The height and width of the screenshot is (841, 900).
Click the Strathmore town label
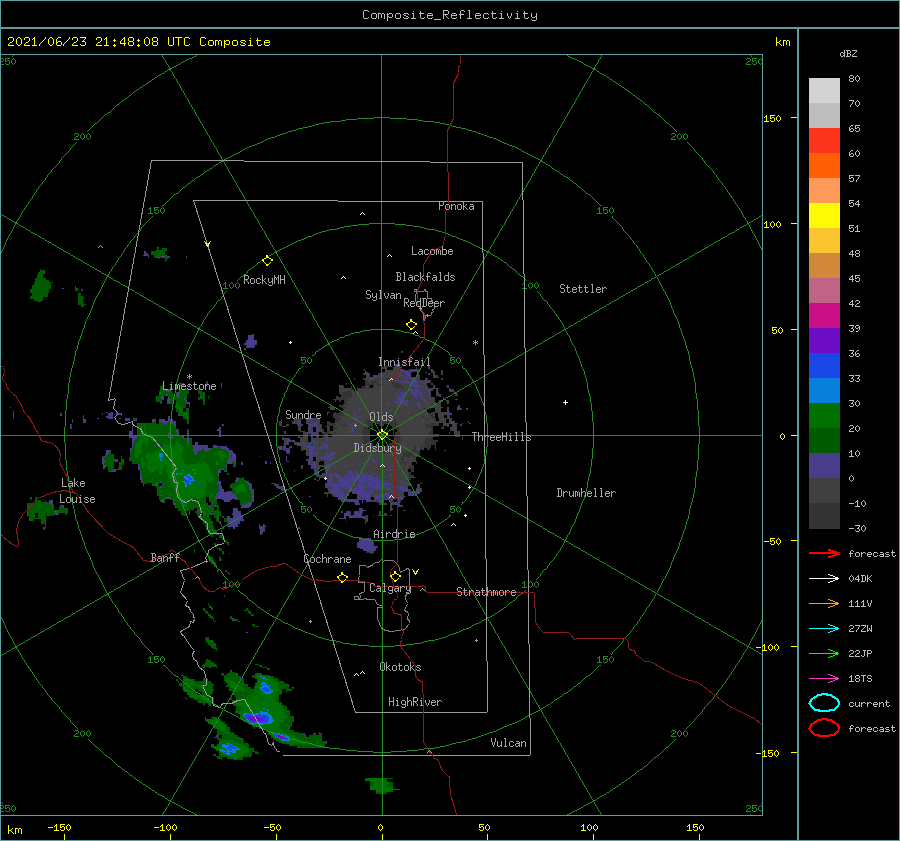[486, 592]
